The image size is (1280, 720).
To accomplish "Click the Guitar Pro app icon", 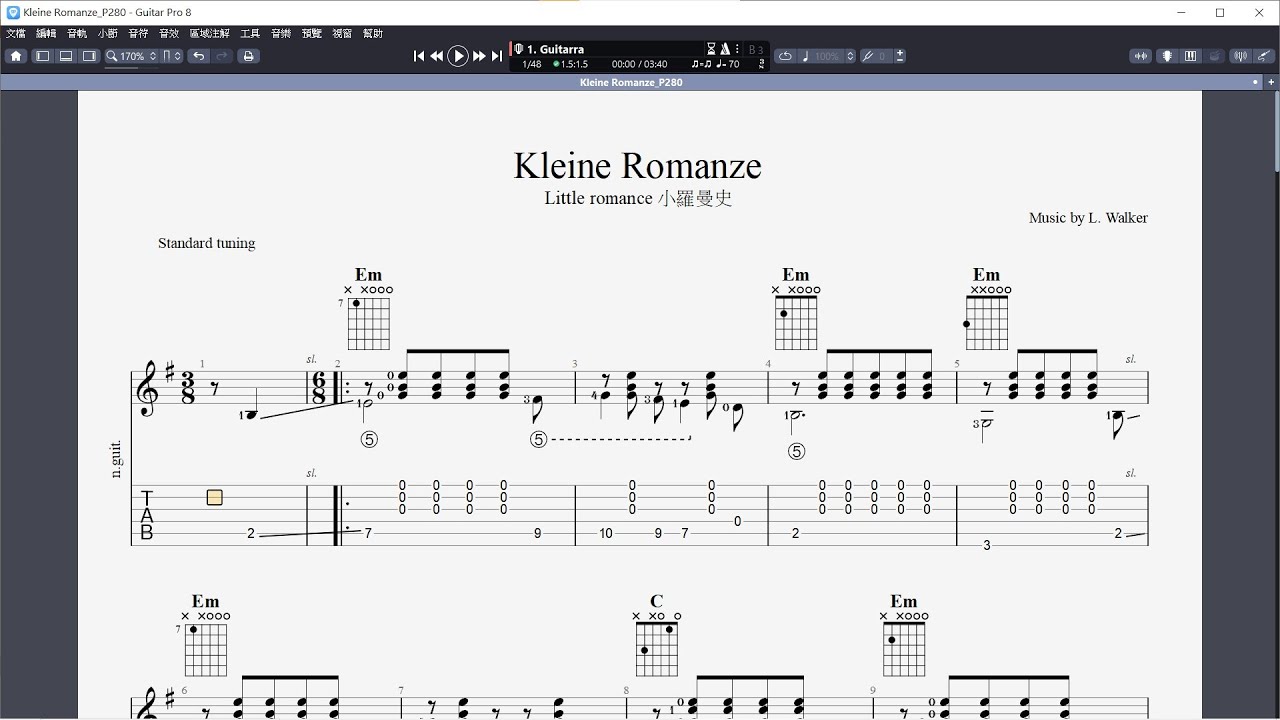I will [12, 12].
